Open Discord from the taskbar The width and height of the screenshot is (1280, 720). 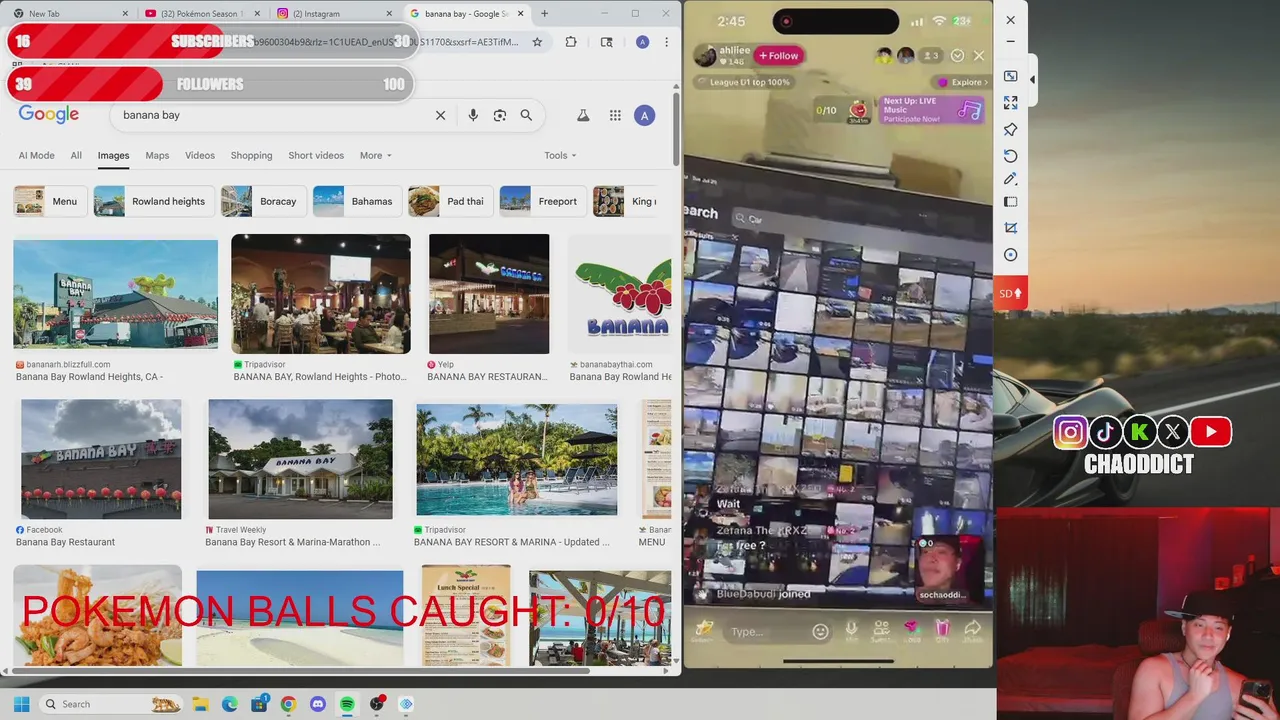(x=318, y=704)
